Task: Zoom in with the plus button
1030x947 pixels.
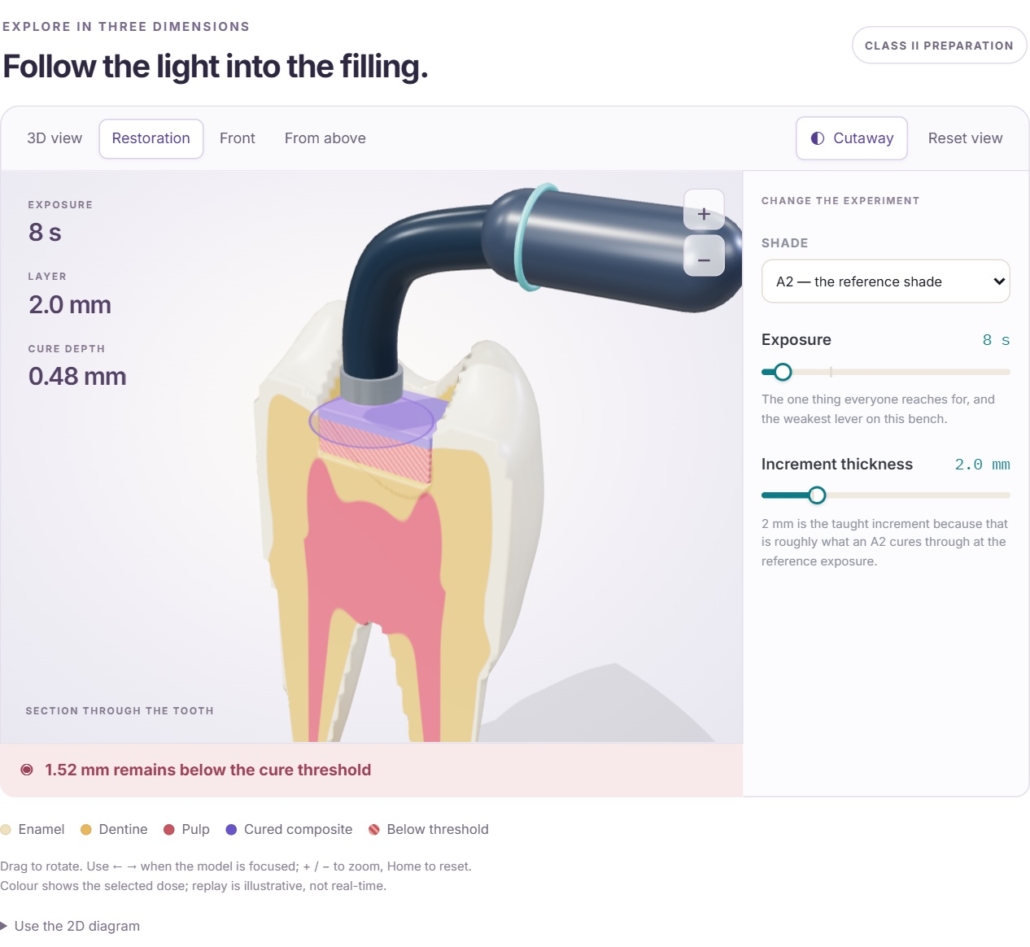Action: [704, 210]
